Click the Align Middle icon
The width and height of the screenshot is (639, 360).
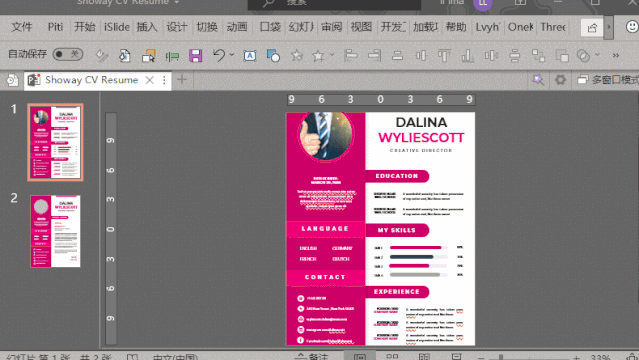[421, 55]
